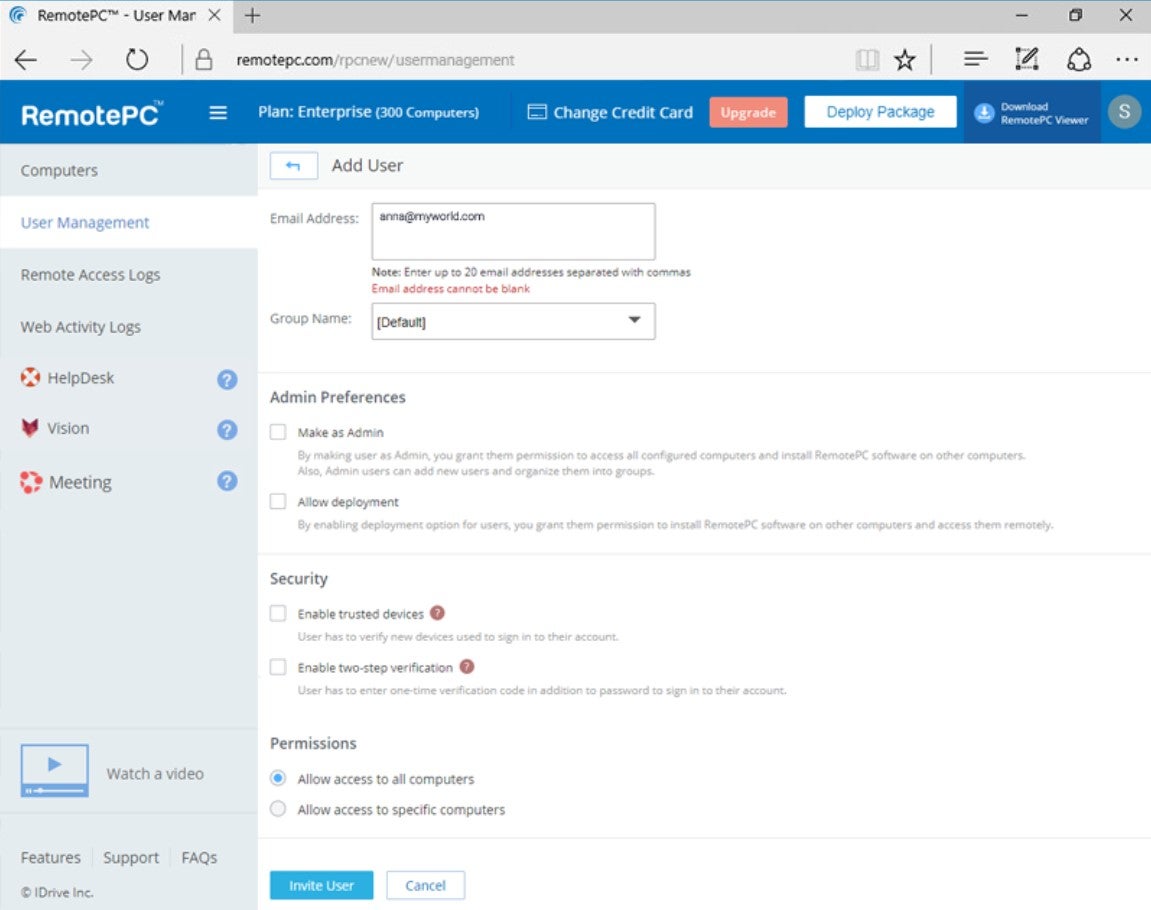Open the Features footer link

(x=51, y=857)
